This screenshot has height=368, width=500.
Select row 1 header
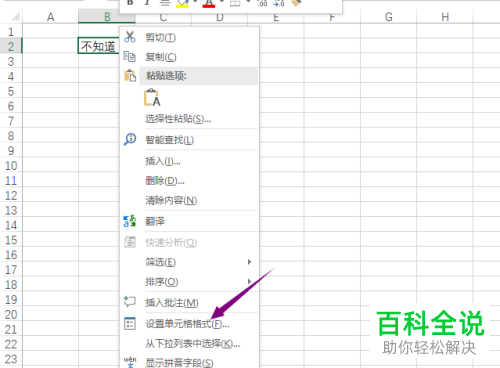coord(11,31)
